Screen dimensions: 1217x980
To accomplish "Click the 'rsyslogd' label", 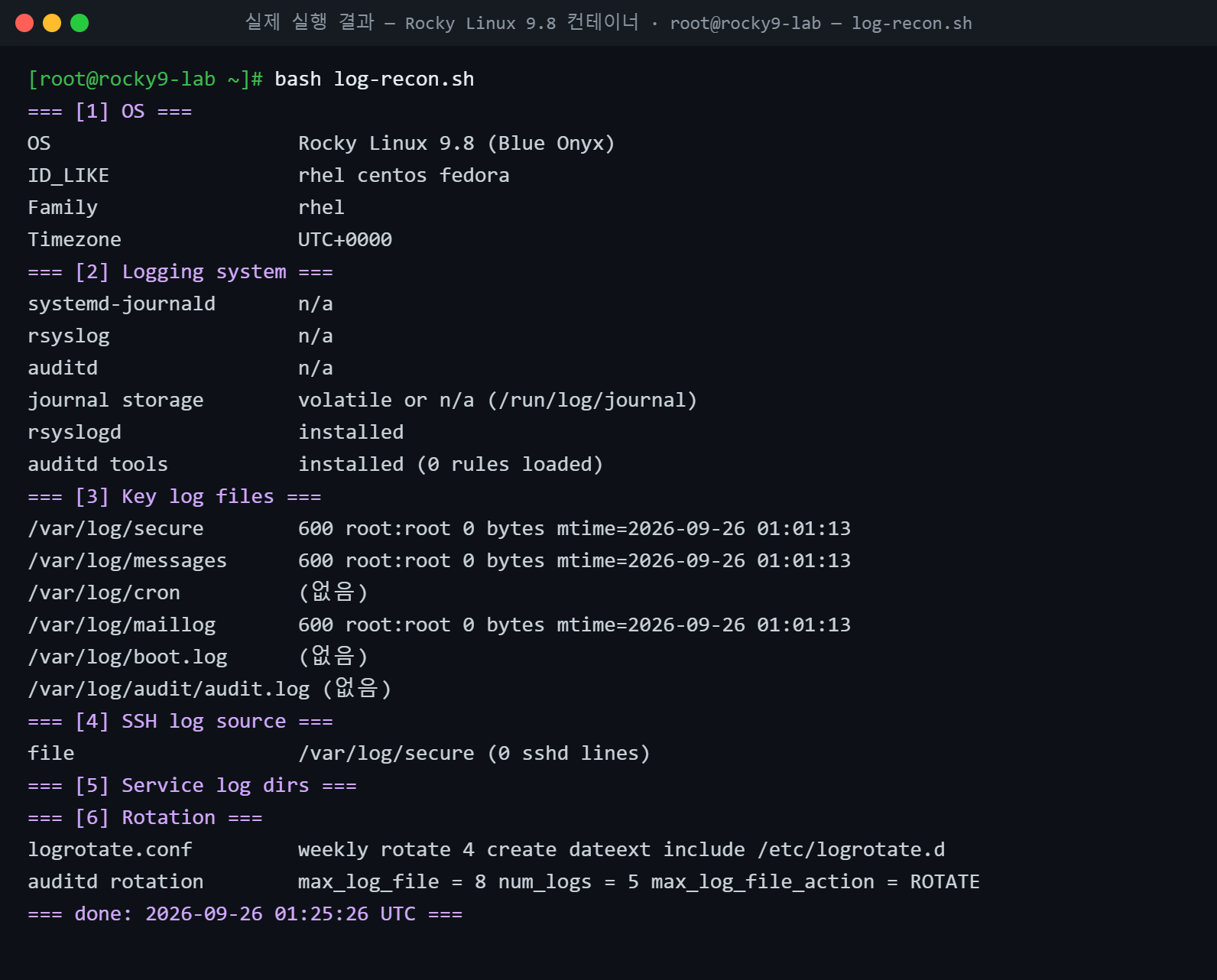I will tap(75, 433).
